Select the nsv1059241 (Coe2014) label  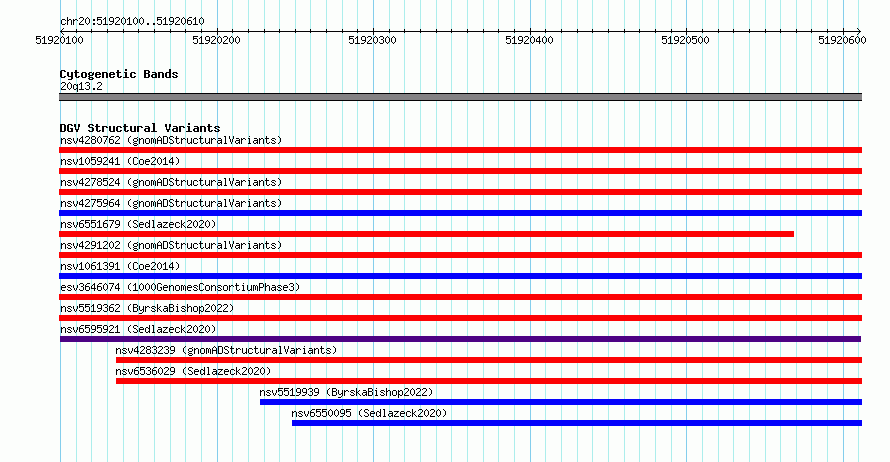click(120, 161)
